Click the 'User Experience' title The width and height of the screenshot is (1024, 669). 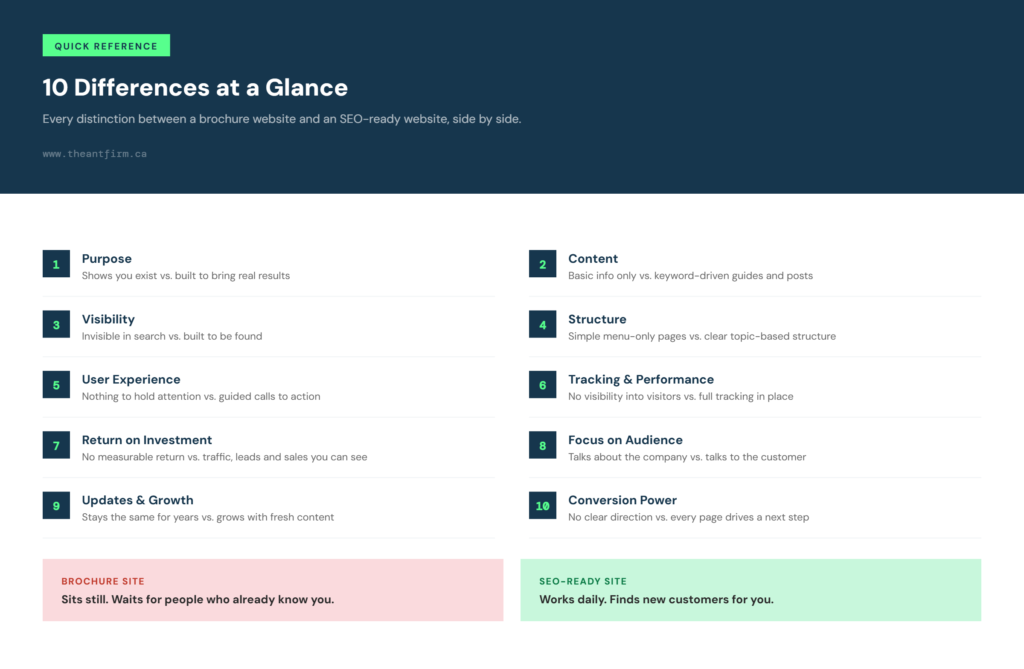[131, 380]
